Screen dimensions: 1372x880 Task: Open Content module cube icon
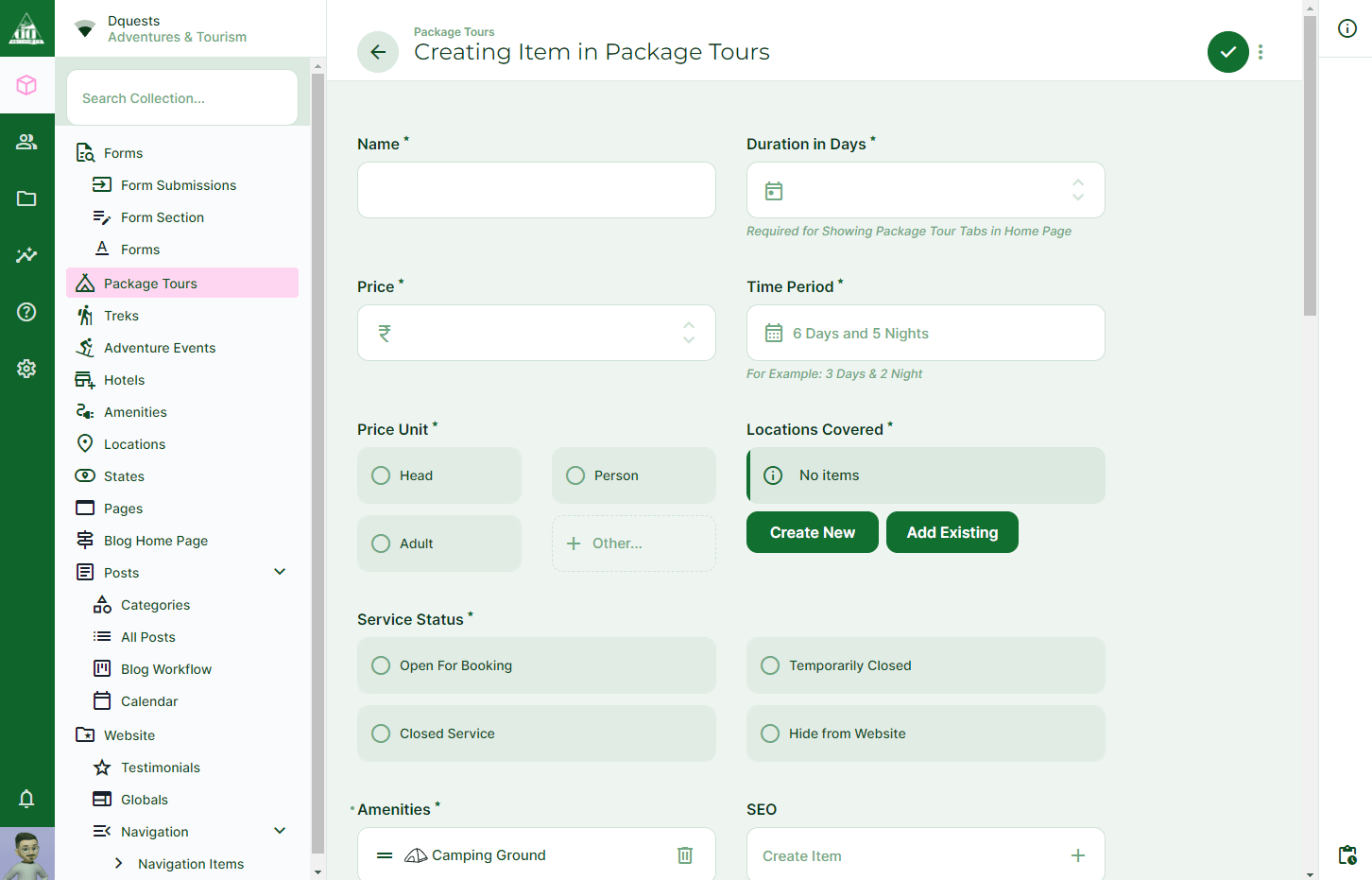pyautogui.click(x=26, y=85)
